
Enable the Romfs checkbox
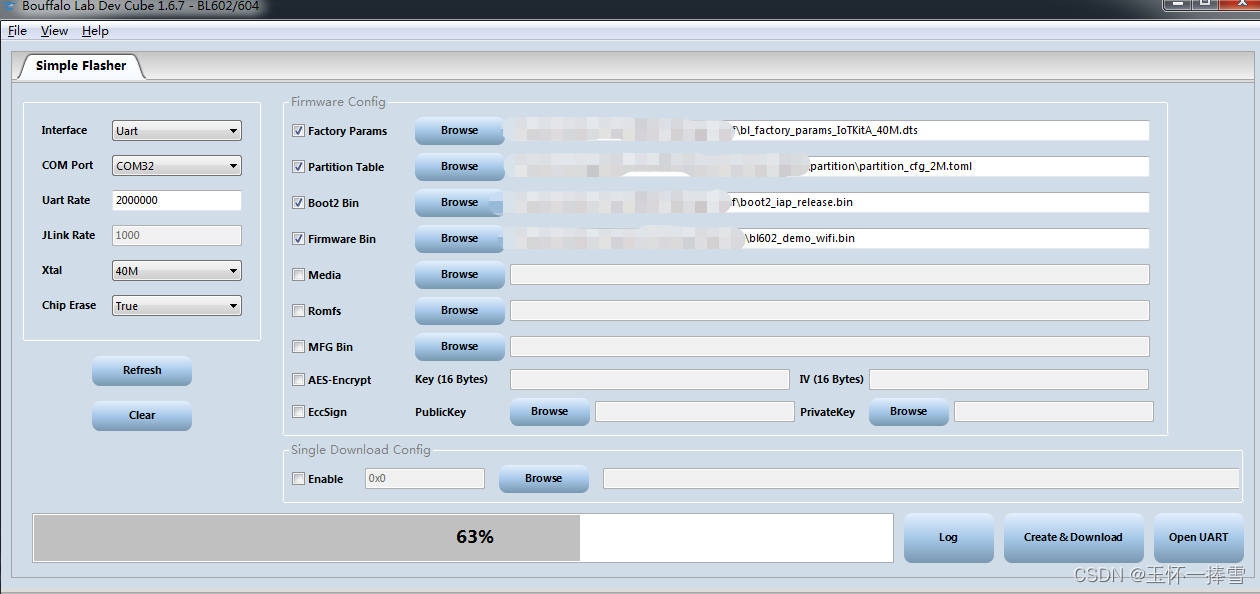point(298,311)
